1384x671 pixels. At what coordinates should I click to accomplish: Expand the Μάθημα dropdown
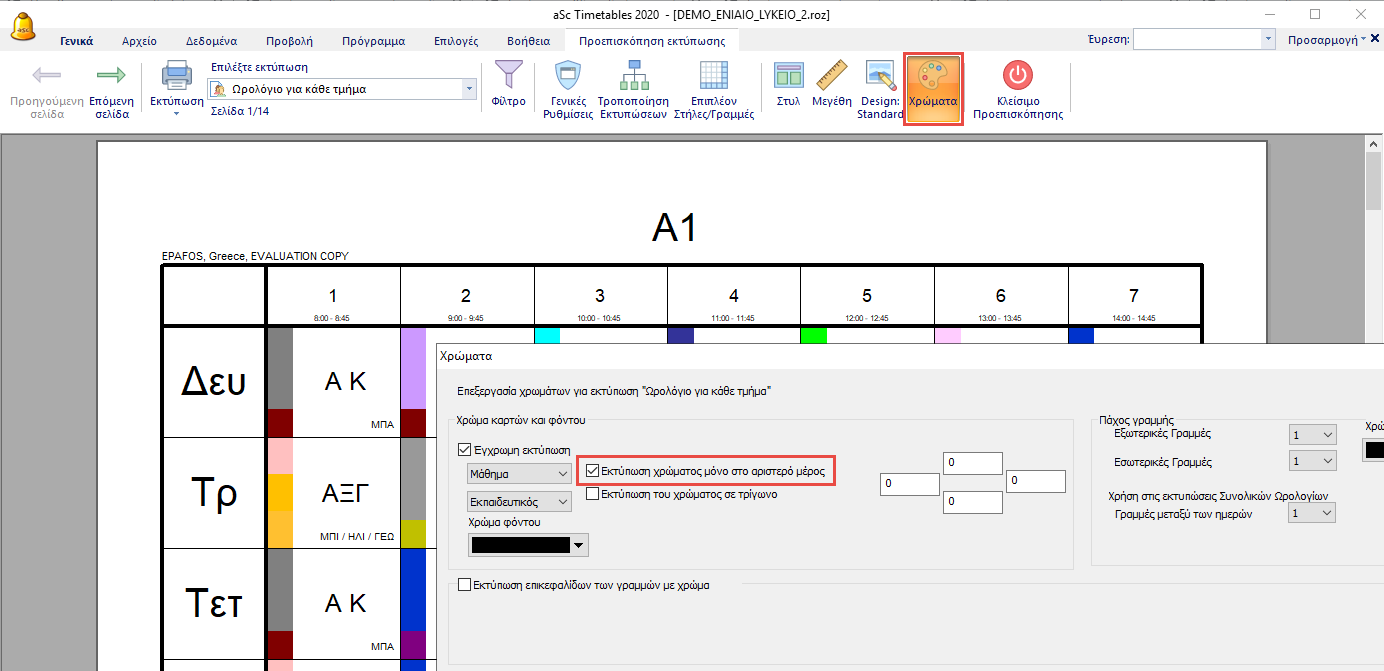pyautogui.click(x=519, y=473)
